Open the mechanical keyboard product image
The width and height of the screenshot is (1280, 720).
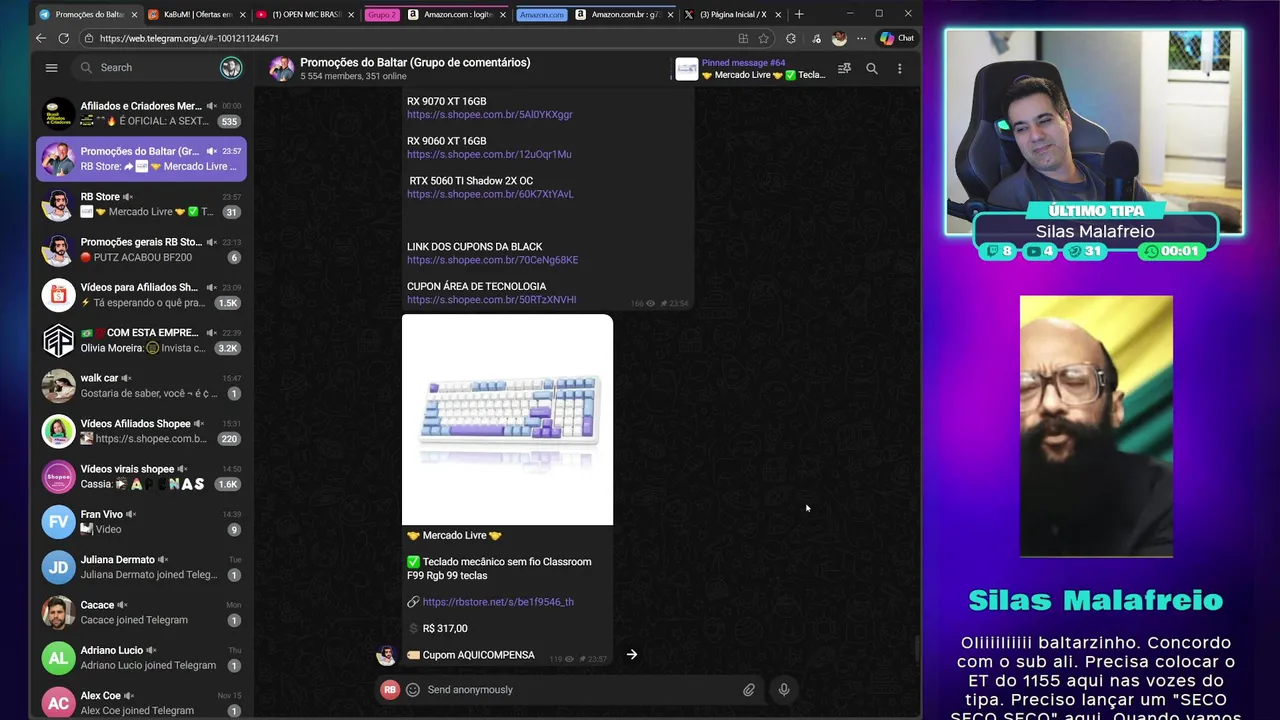click(x=507, y=419)
